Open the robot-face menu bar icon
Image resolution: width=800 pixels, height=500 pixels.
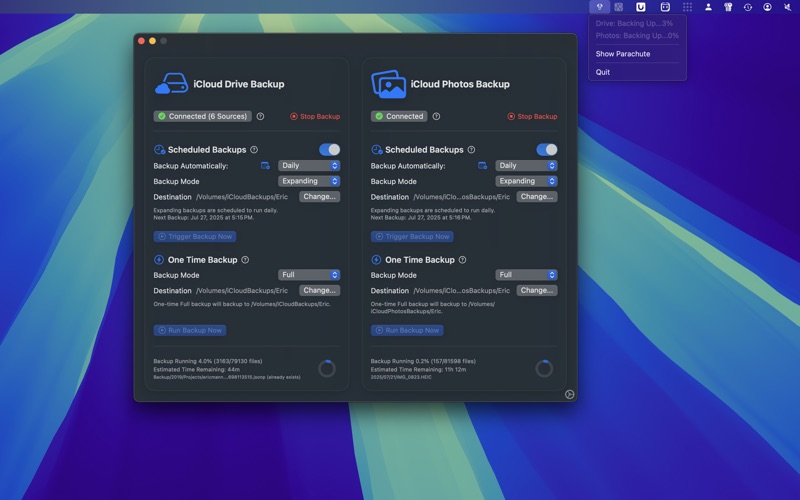click(665, 7)
